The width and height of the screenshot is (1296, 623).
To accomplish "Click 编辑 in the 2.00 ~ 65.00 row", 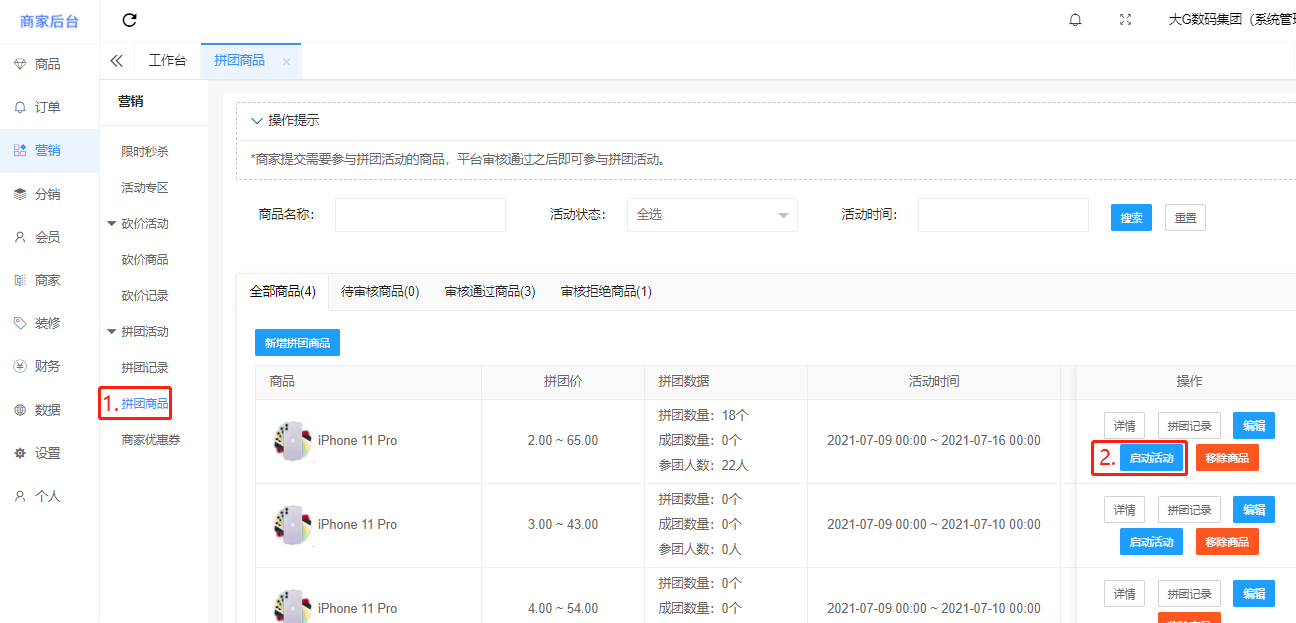I will coord(1254,426).
